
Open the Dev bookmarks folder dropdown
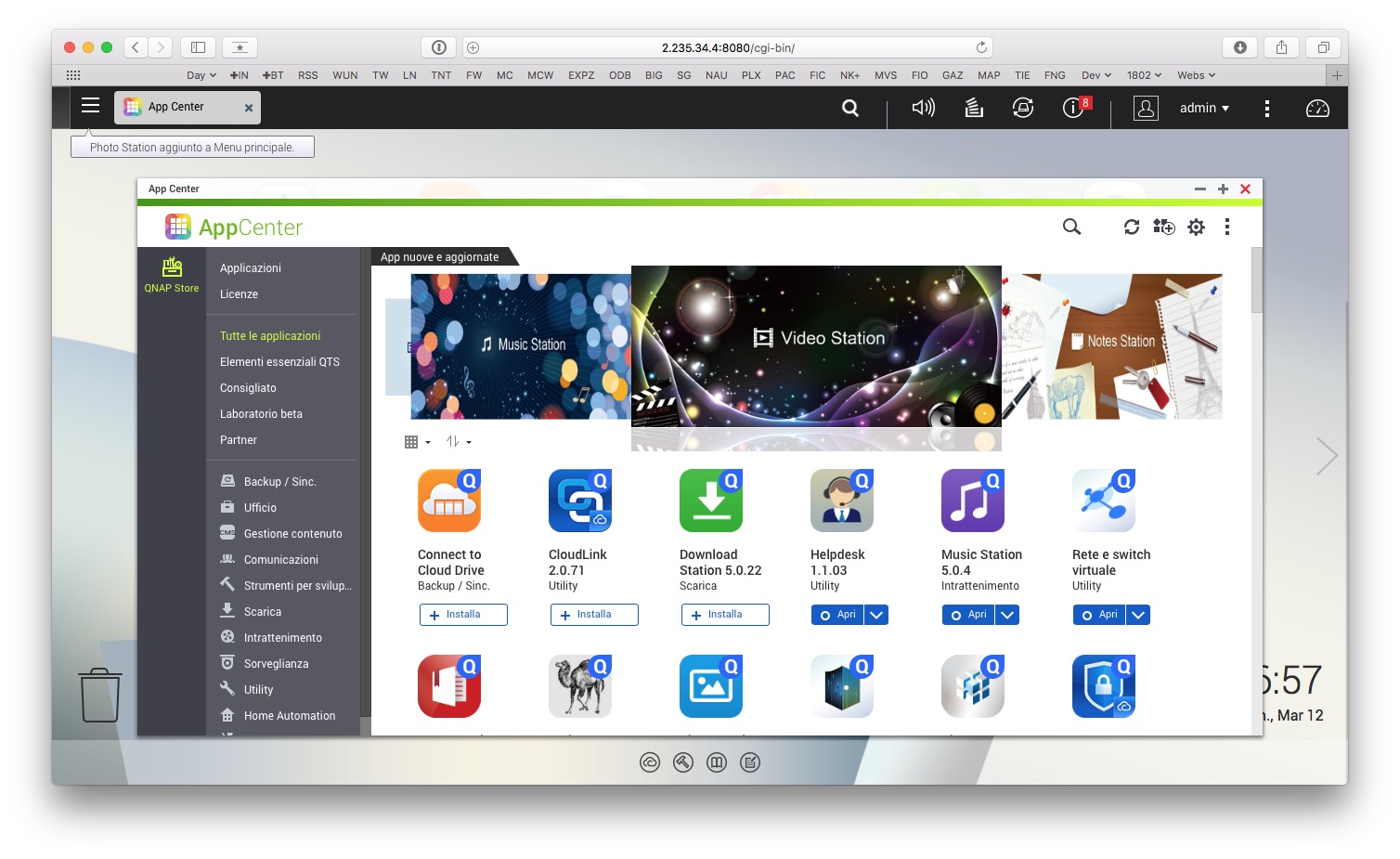pos(1096,75)
